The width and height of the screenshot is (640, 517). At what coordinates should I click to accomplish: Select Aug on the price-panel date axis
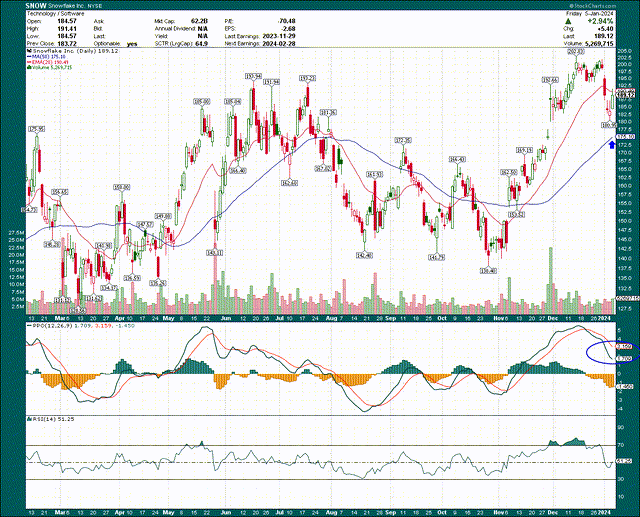pos(332,318)
